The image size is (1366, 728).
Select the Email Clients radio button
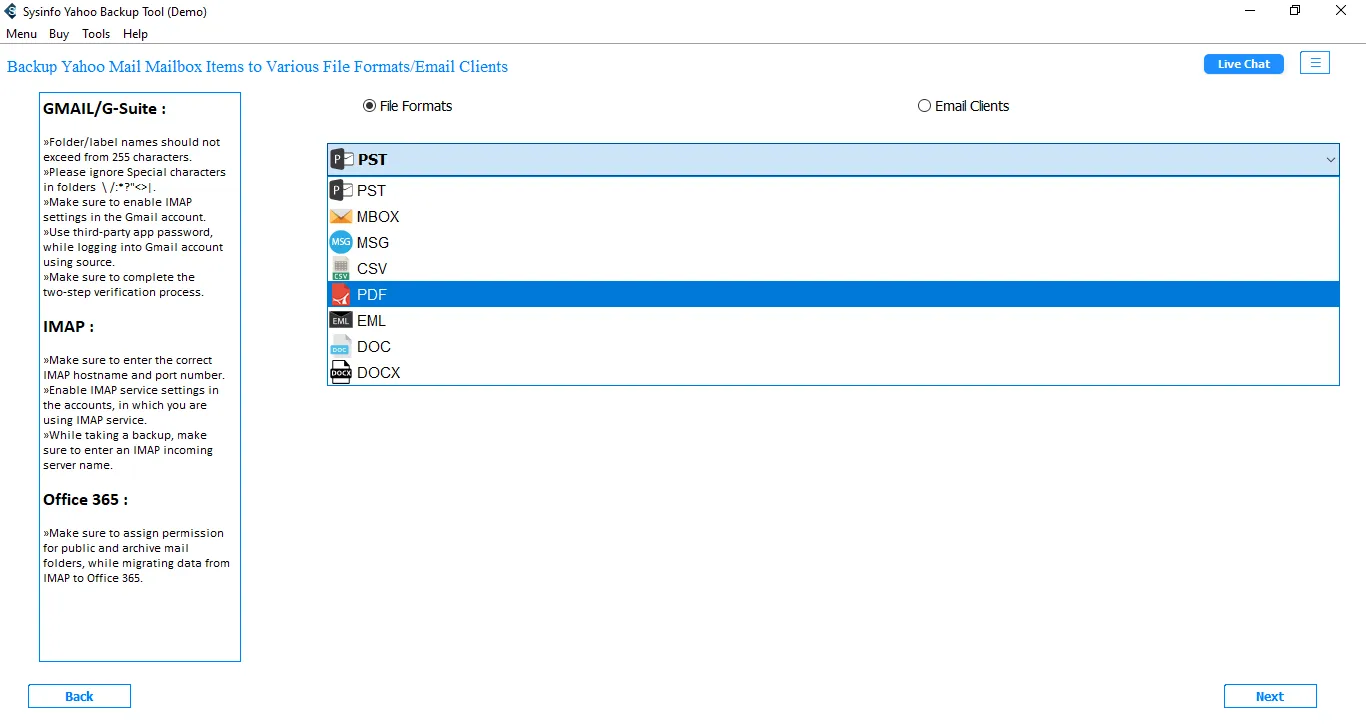pyautogui.click(x=924, y=106)
